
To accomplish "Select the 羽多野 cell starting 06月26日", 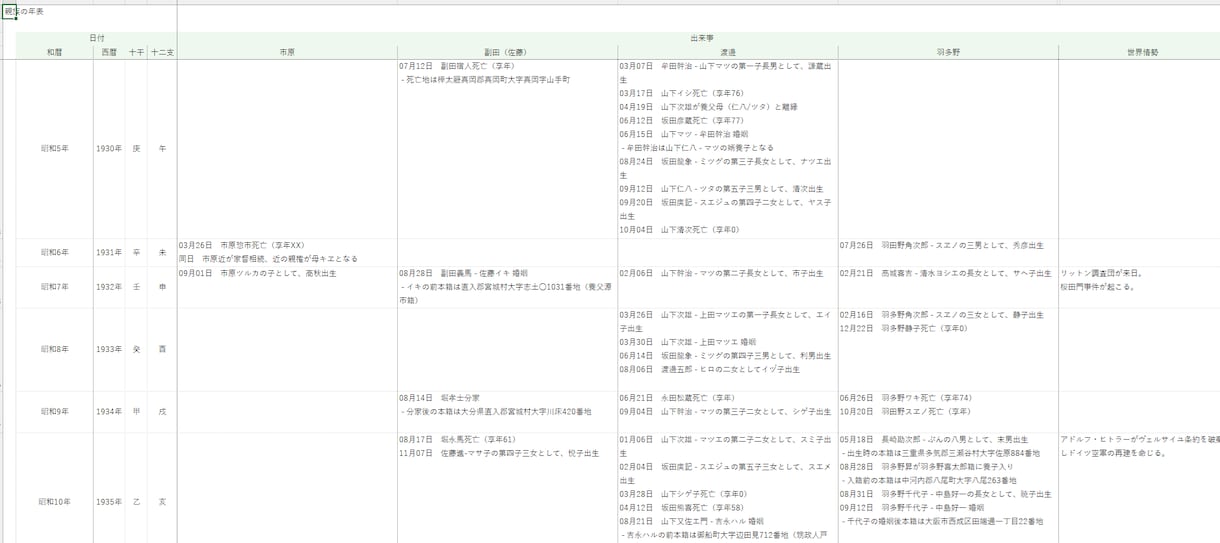I will coord(948,411).
